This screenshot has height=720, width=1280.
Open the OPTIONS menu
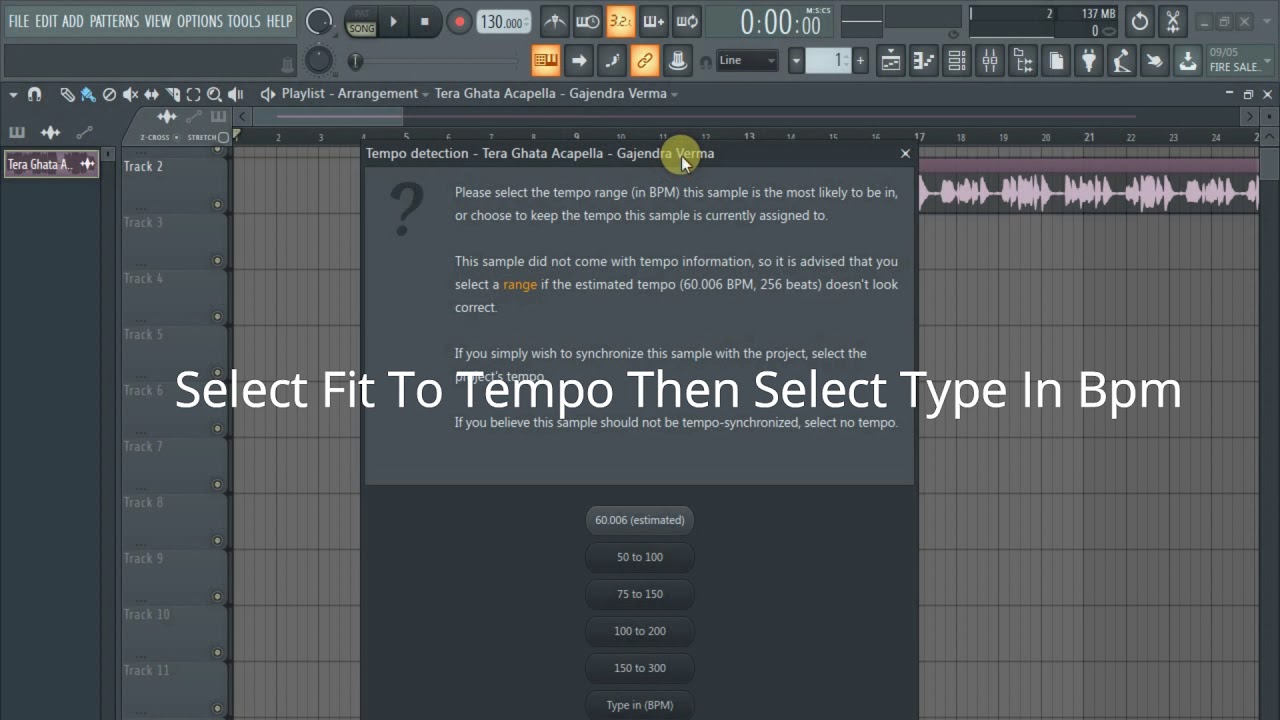200,21
